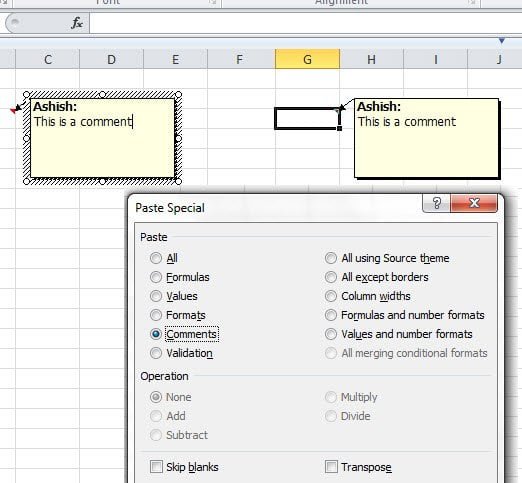
Task: Click the Alignment group dialog launcher
Action: [471, 3]
